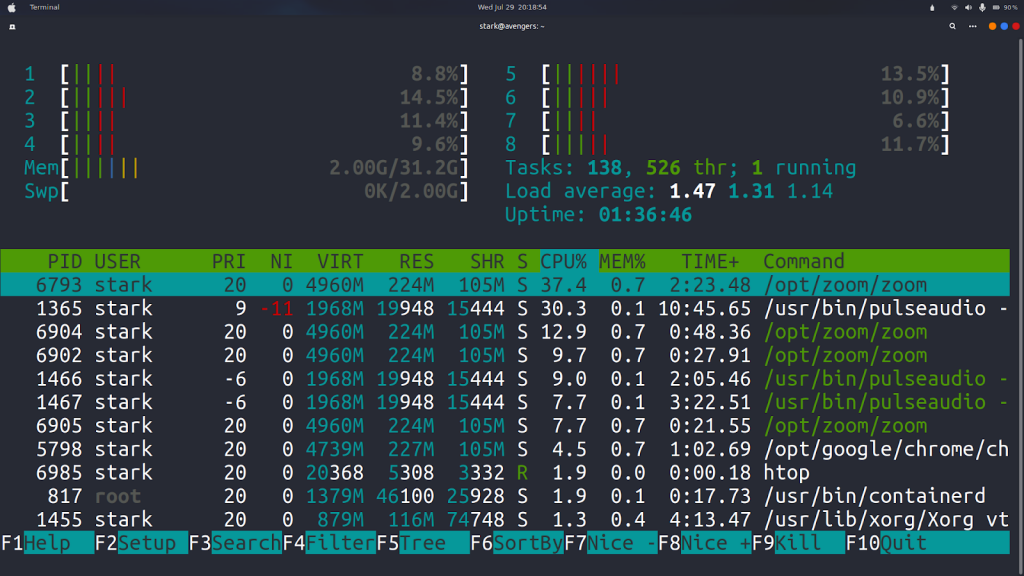This screenshot has width=1024, height=576.
Task: Select process row PID 1466 pulseaudio
Action: click(505, 379)
